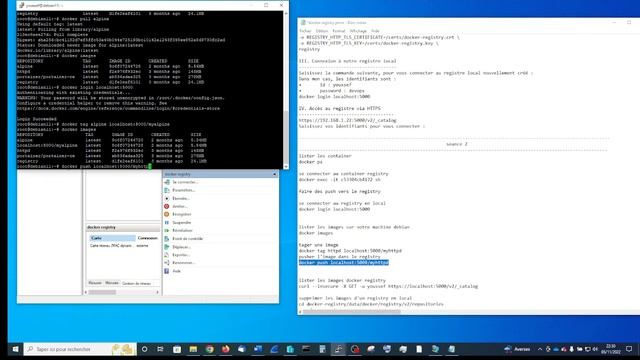Click 'docker exec -it' command line in Notepad

tap(340, 180)
